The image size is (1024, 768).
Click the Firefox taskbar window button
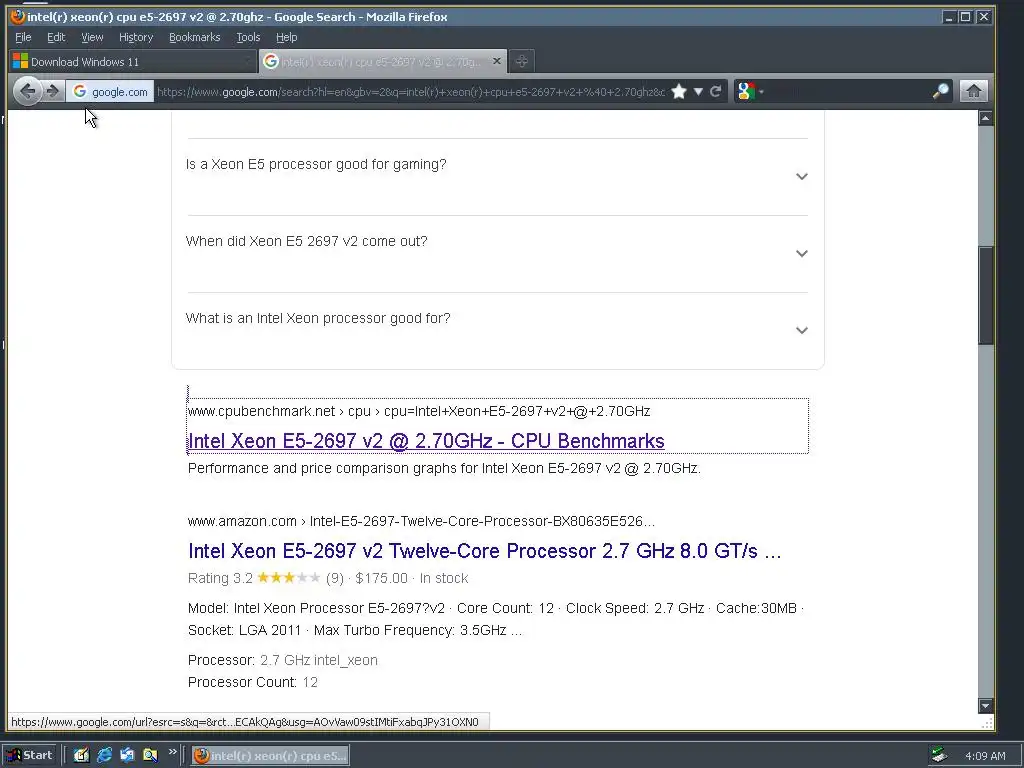[270, 756]
